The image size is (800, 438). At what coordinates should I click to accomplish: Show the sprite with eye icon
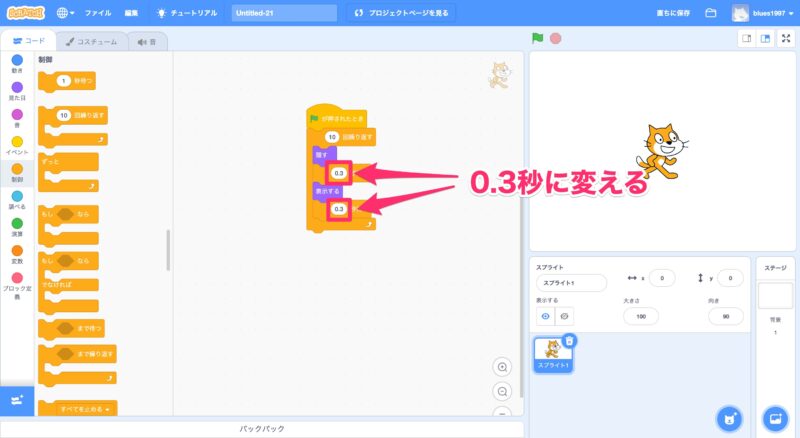pos(546,316)
